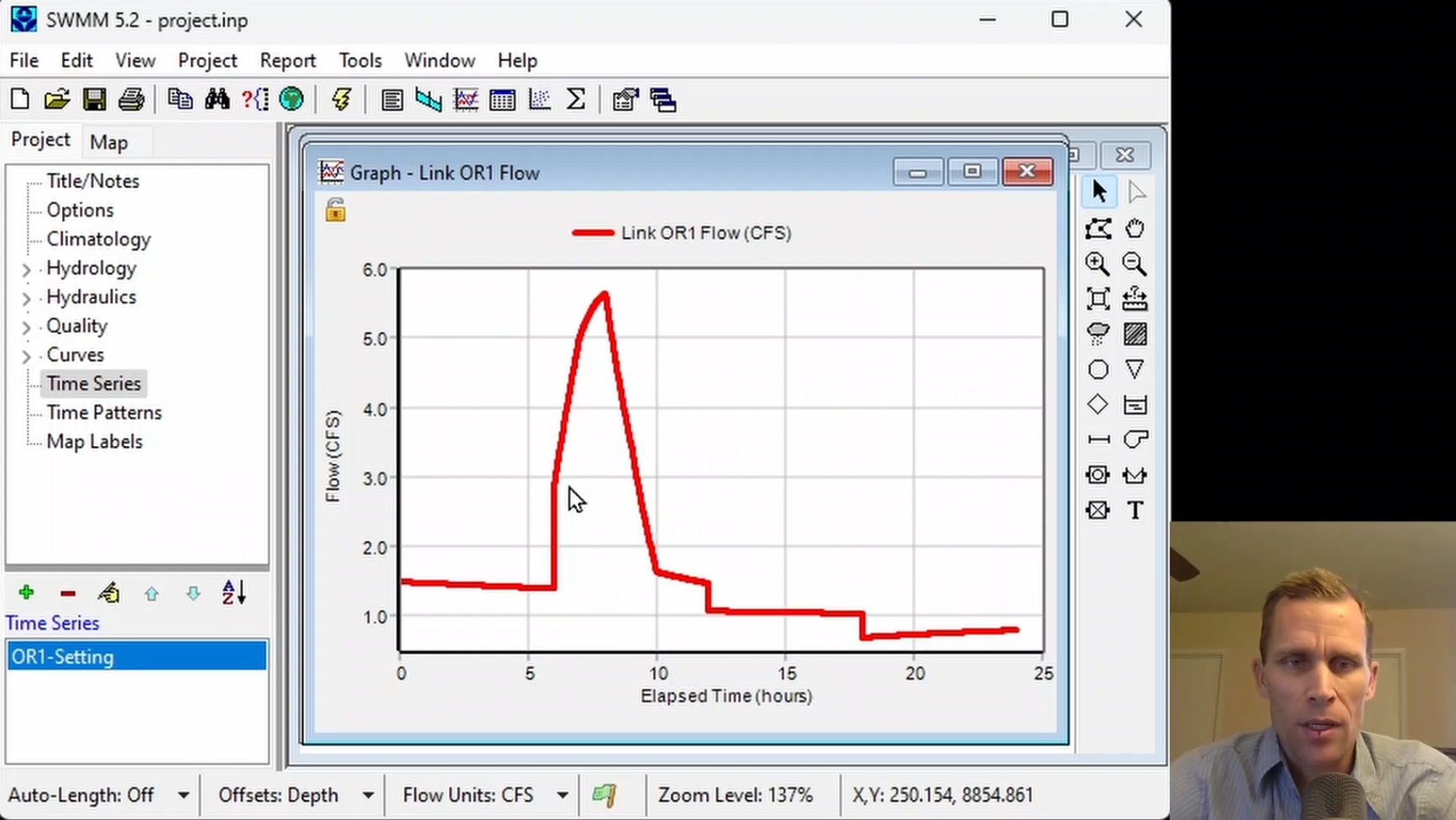Expand the Curves tree node
Screen dimensions: 1456x820
[x=26, y=356]
